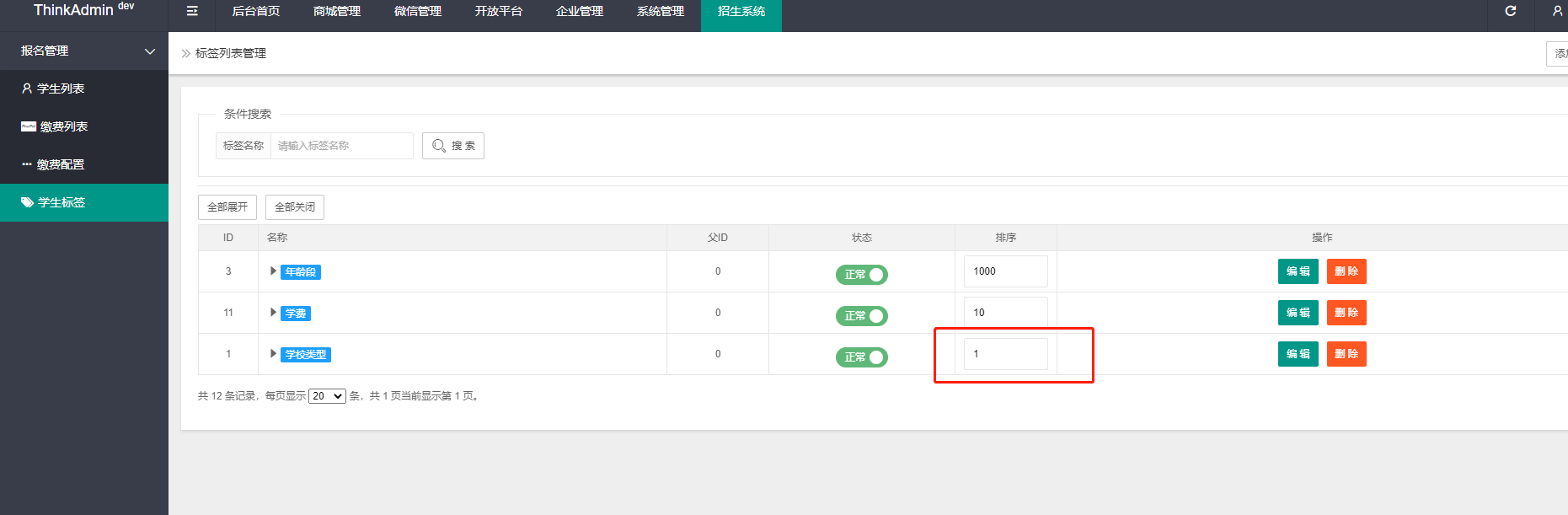
Task: Click the 缴费列表 card icon
Action: pos(29,126)
